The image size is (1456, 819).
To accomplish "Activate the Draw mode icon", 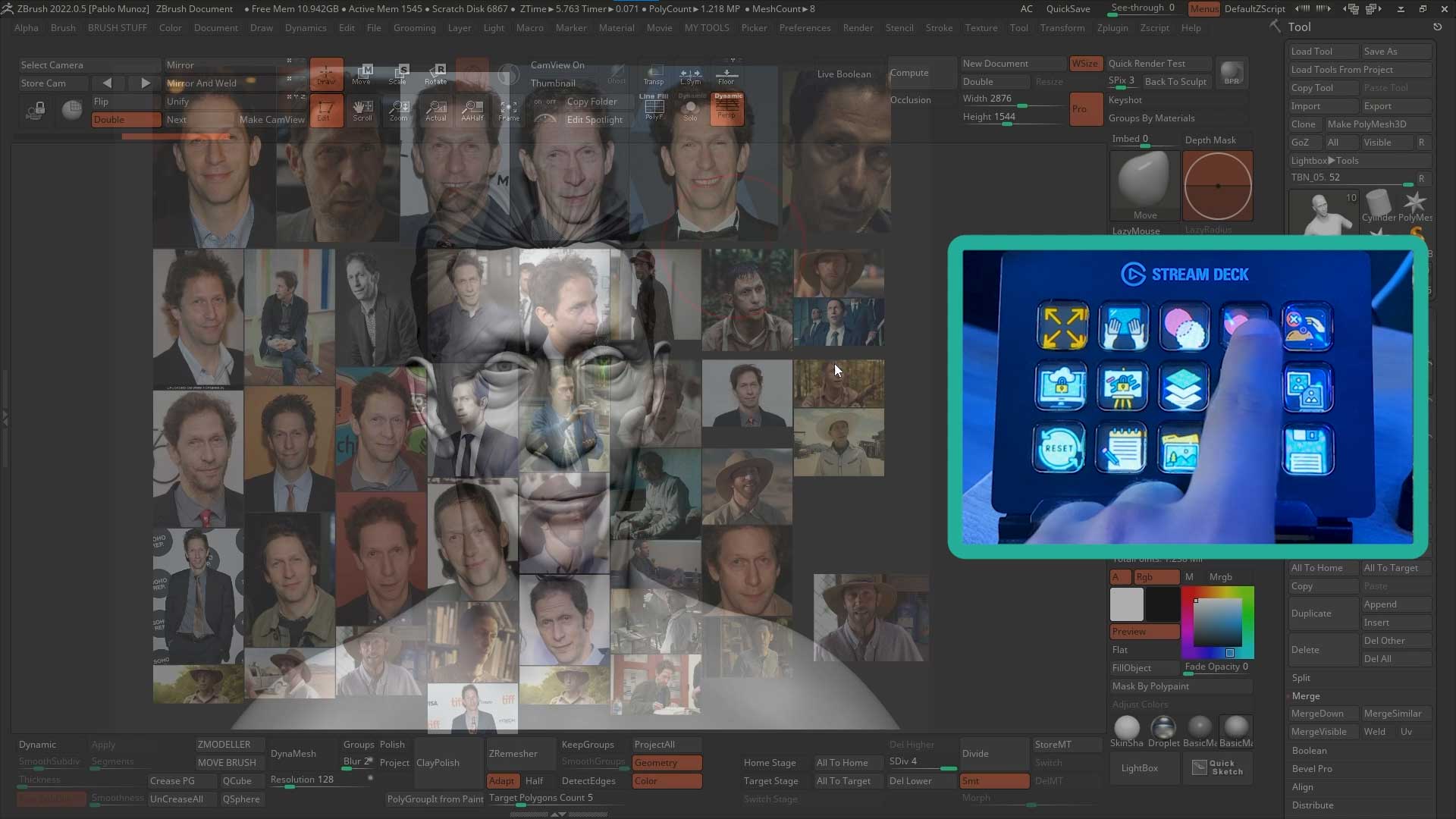I will 326,74.
